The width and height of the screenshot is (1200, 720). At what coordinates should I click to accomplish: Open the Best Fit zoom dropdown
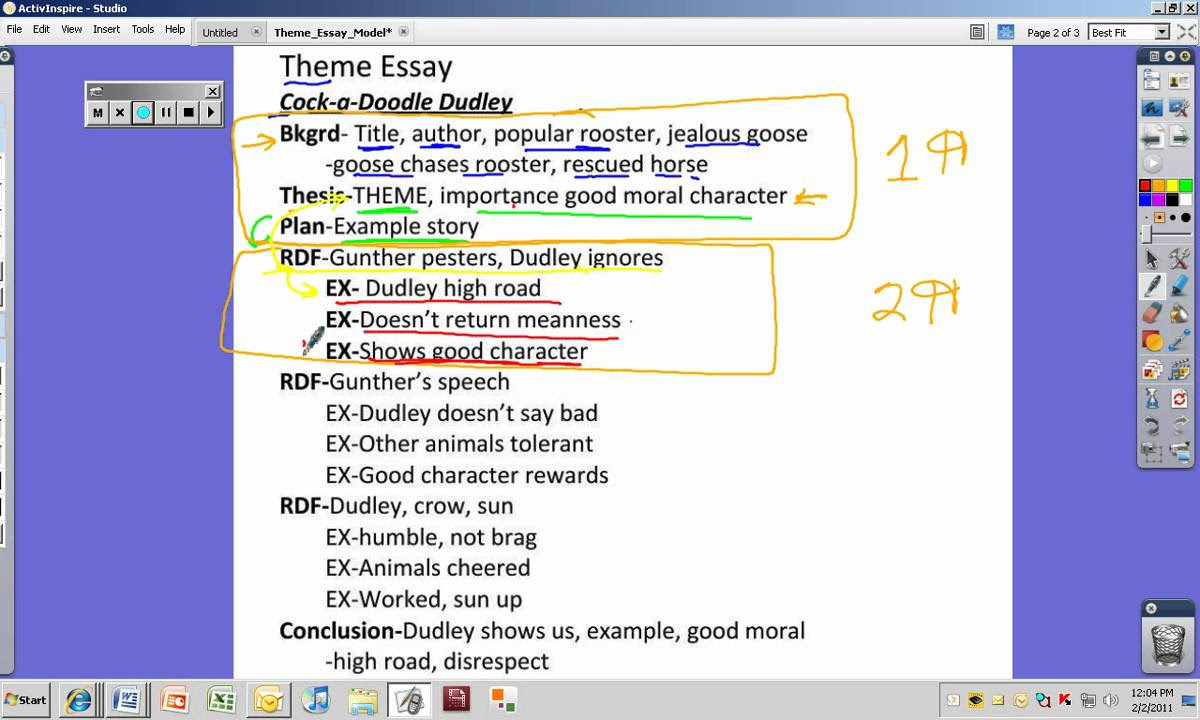(1160, 31)
